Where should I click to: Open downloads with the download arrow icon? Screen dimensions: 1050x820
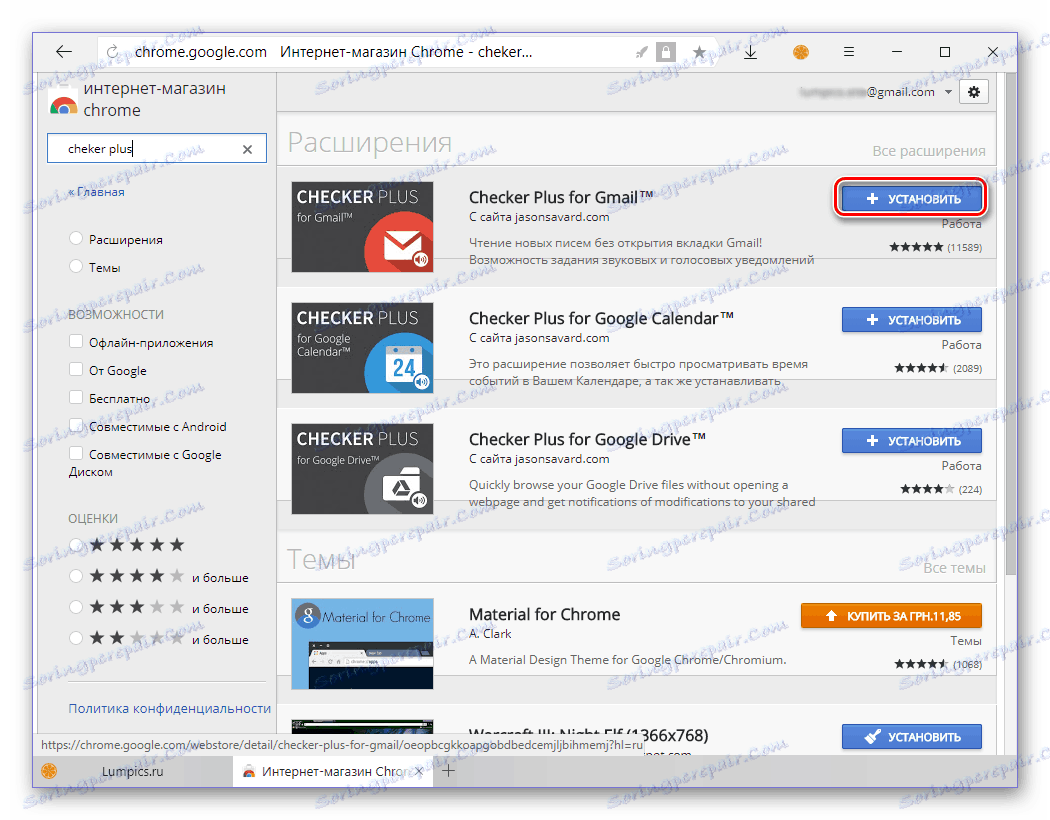tap(751, 52)
